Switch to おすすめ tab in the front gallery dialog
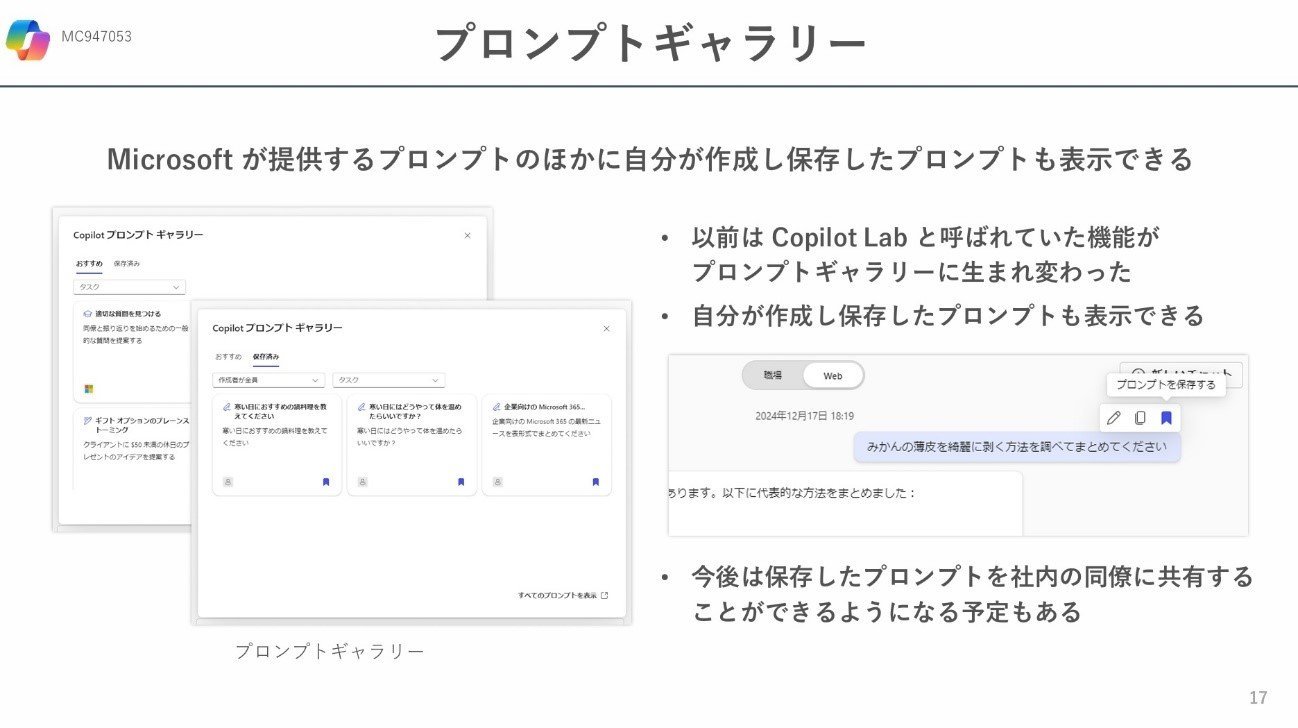Image resolution: width=1298 pixels, height=728 pixels. tap(228, 356)
